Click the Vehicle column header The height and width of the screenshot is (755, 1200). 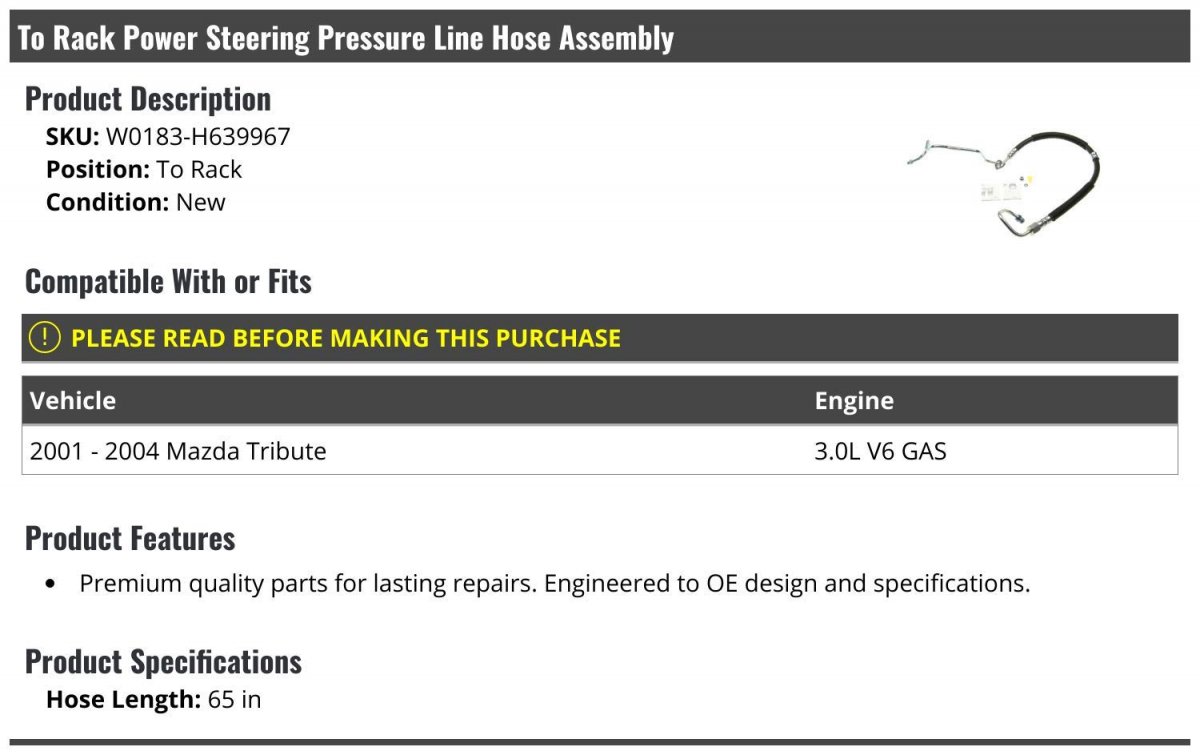pyautogui.click(x=73, y=401)
